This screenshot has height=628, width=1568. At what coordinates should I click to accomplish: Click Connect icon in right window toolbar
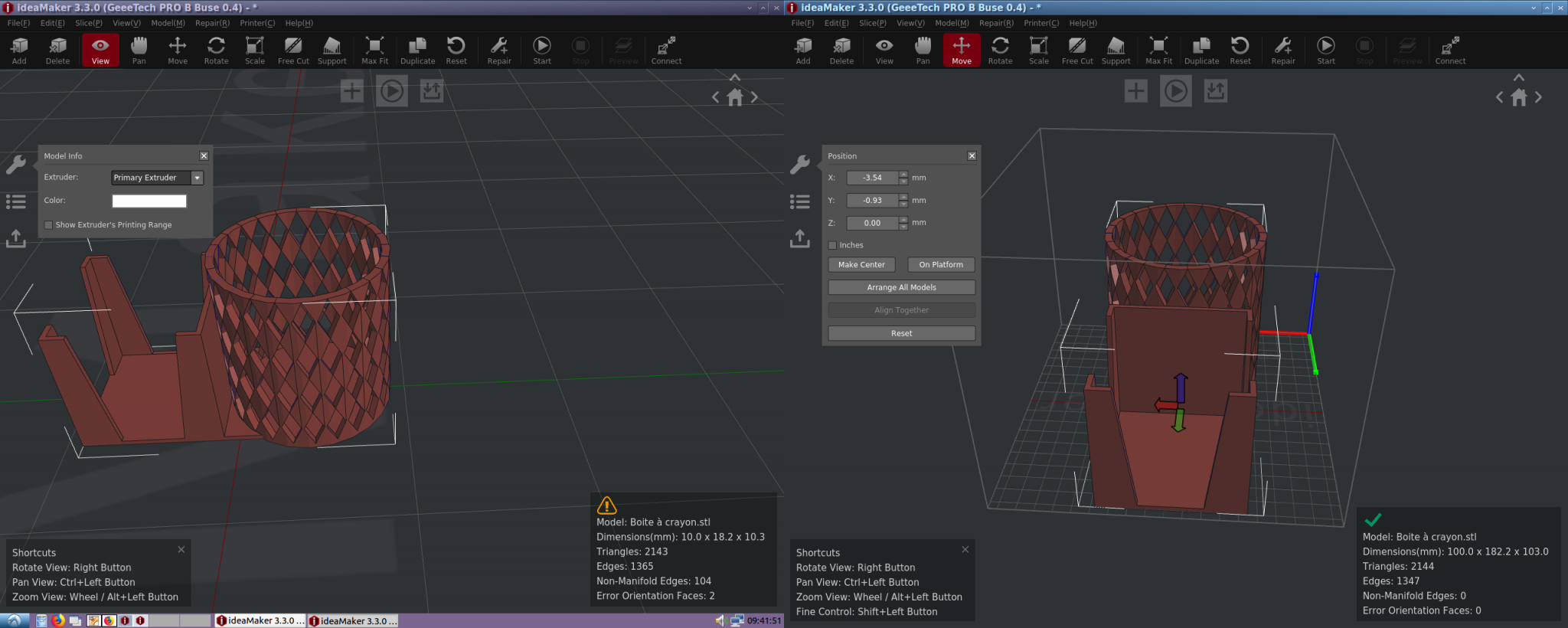pyautogui.click(x=1450, y=51)
